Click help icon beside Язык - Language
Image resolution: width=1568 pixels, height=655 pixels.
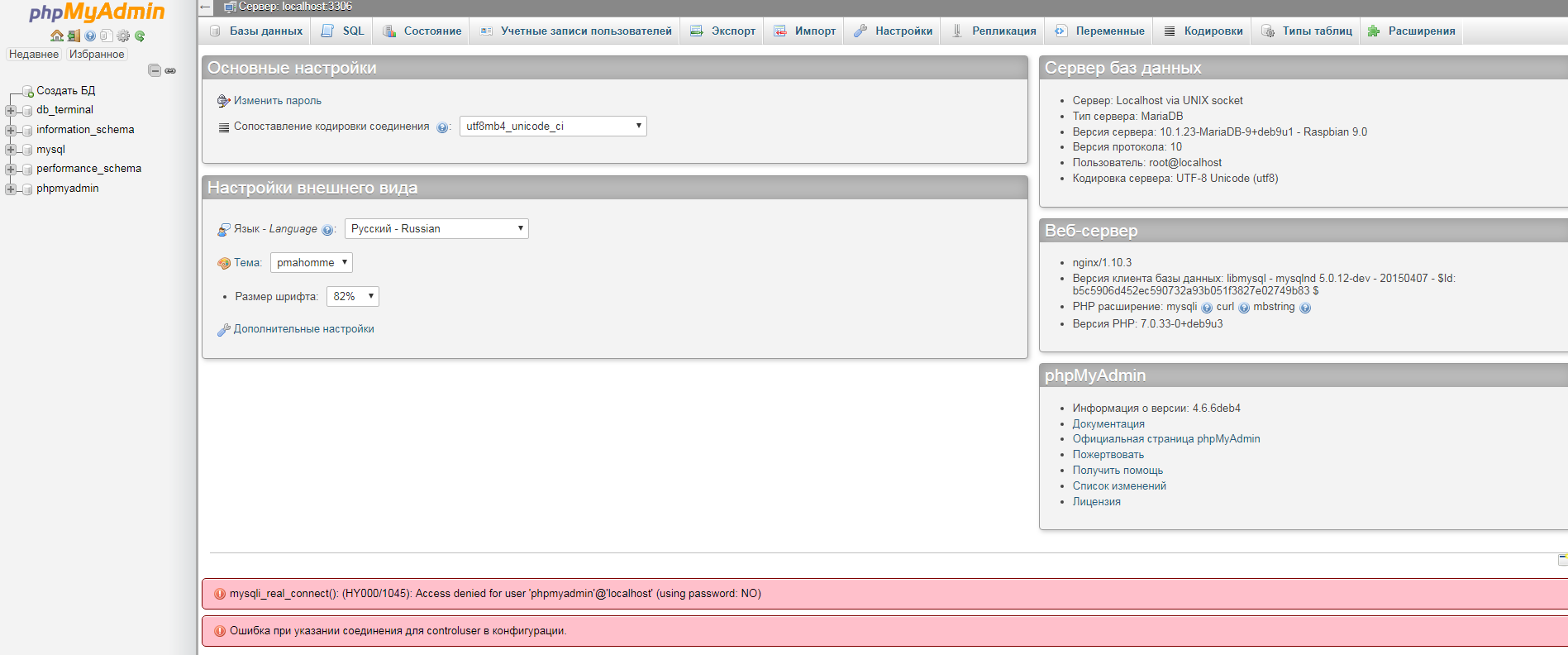point(327,230)
